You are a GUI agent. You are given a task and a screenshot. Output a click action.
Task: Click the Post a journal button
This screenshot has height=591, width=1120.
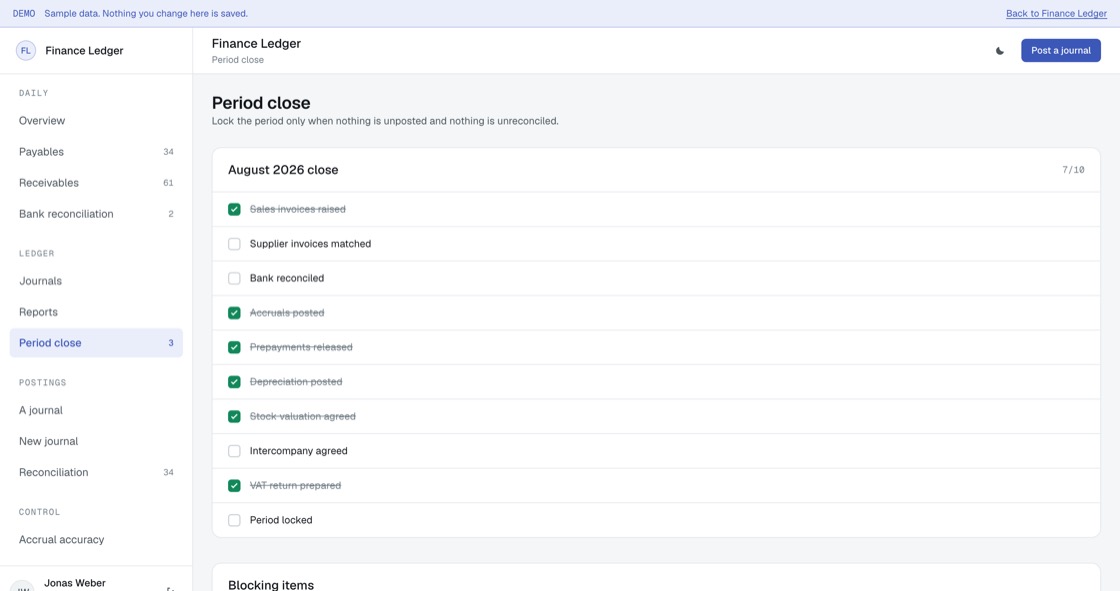pyautogui.click(x=1061, y=51)
